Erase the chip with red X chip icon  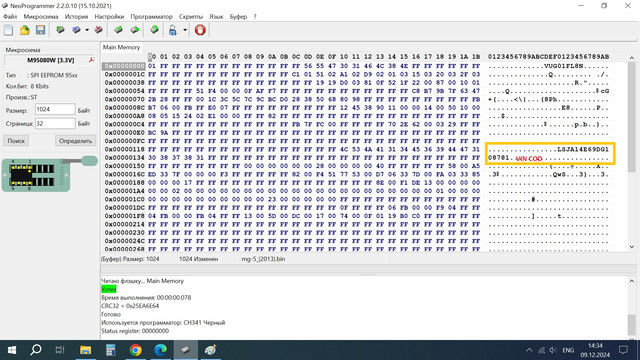coord(98,30)
